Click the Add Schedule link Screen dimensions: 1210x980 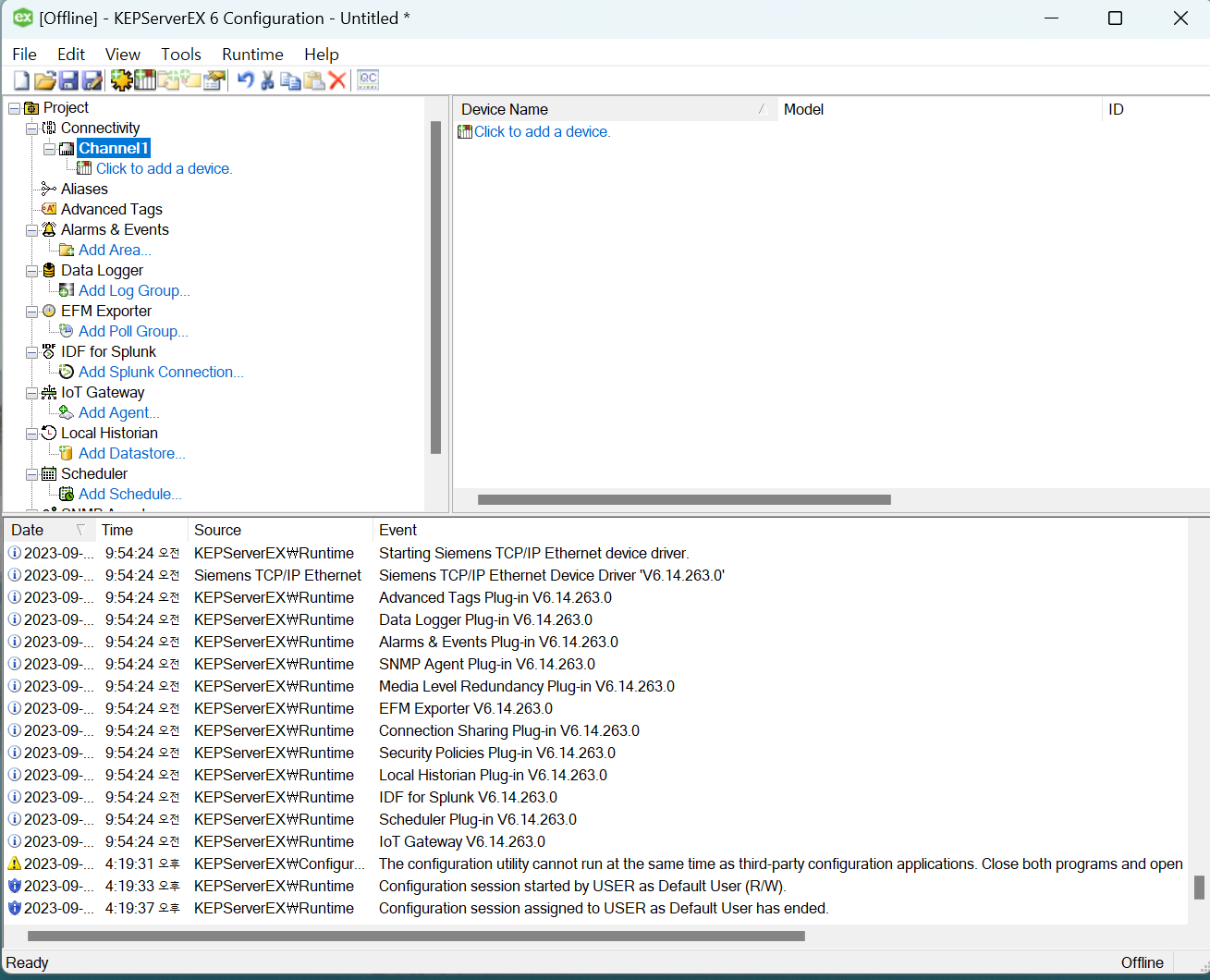click(129, 494)
